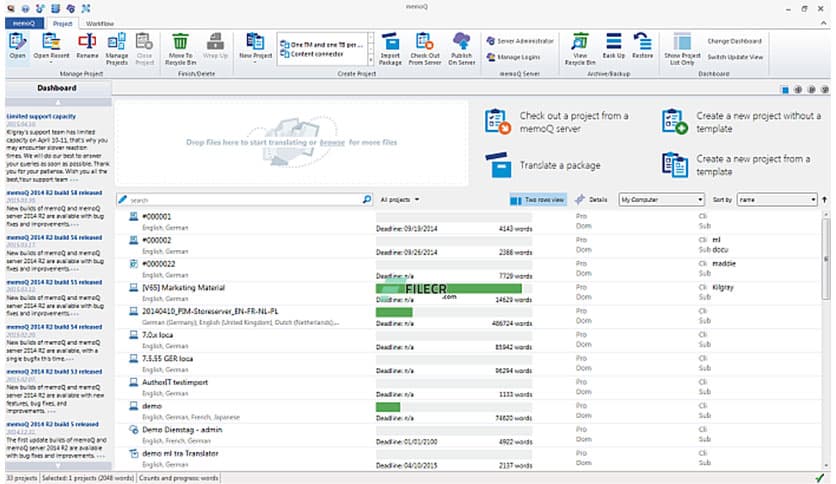Open Manage Logins
This screenshot has height=484, width=836.
click(x=513, y=57)
